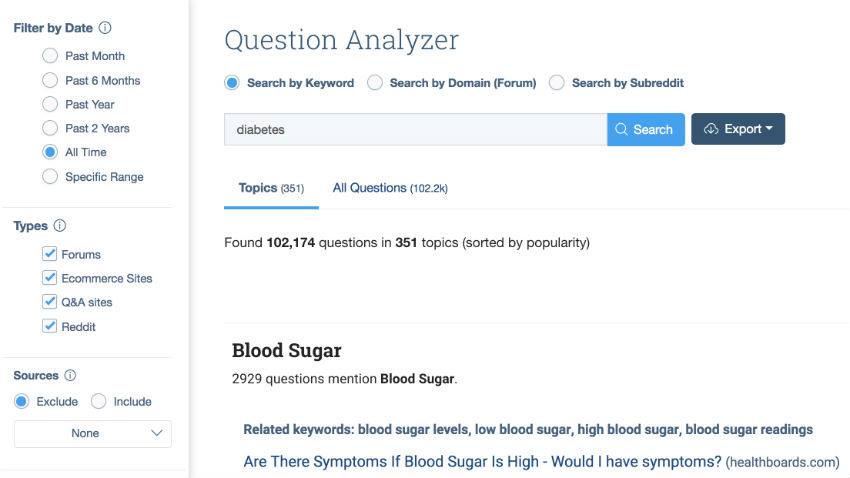Image resolution: width=850 pixels, height=478 pixels.
Task: Select Specific Range date filter
Action: [50, 177]
